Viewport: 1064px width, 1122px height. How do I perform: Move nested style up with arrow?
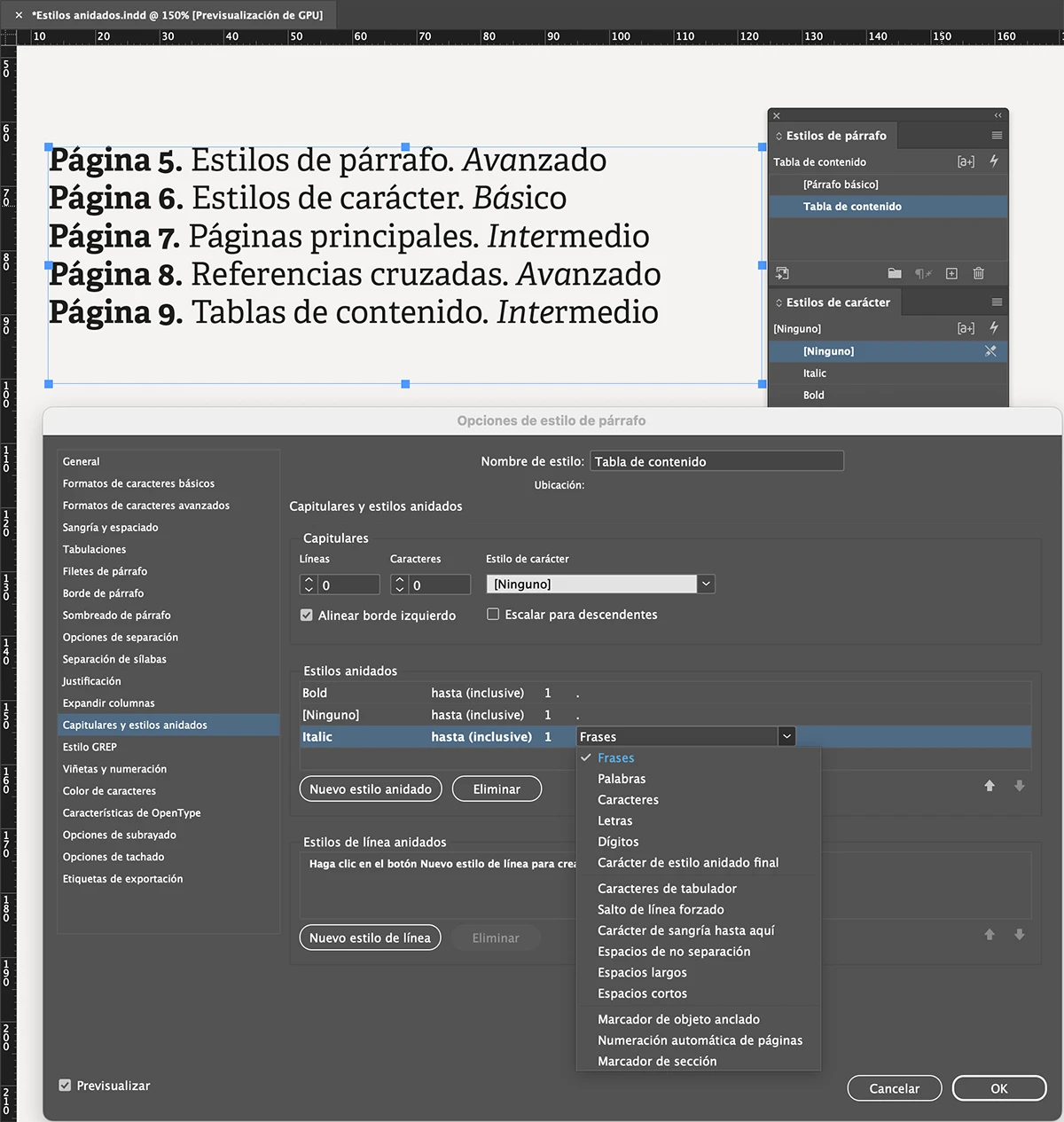tap(990, 786)
